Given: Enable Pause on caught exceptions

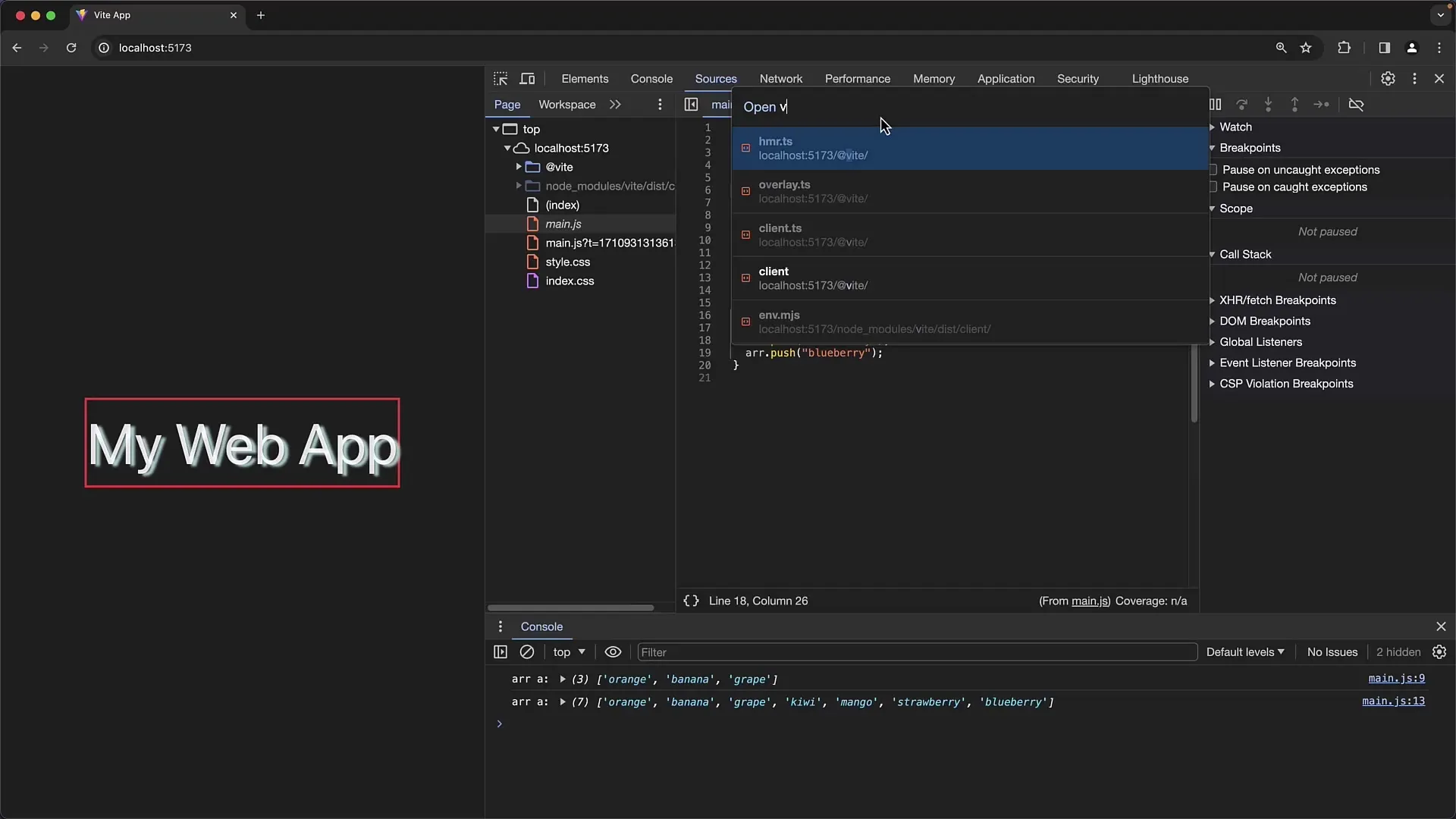Looking at the screenshot, I should point(1214,187).
